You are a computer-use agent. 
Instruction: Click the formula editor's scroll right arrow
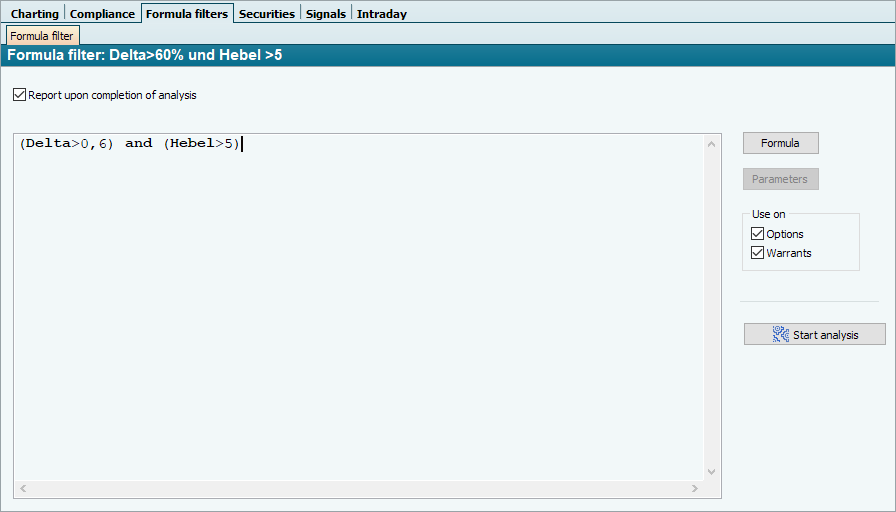695,489
